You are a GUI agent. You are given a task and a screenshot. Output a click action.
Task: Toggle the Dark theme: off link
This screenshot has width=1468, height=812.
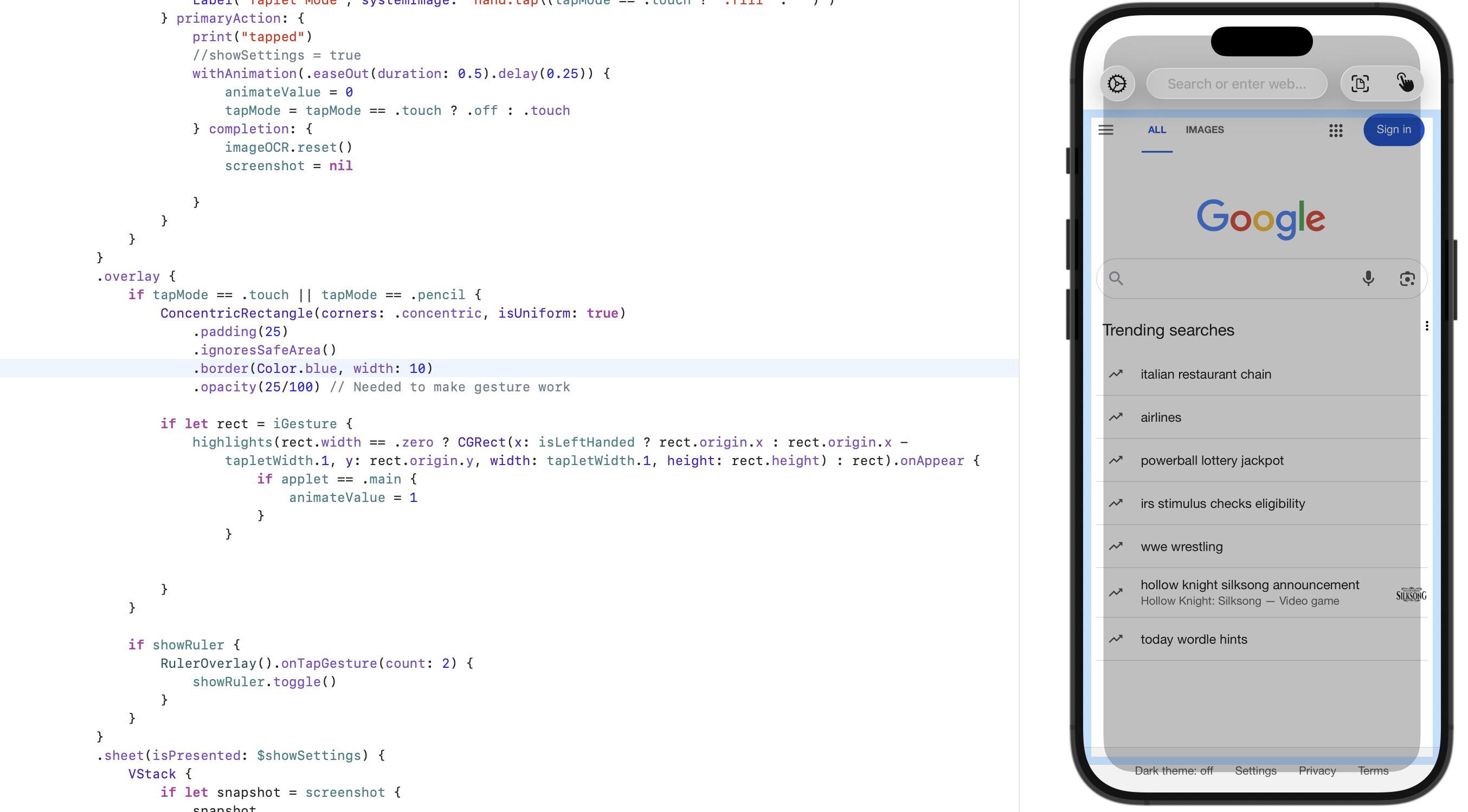click(1174, 771)
